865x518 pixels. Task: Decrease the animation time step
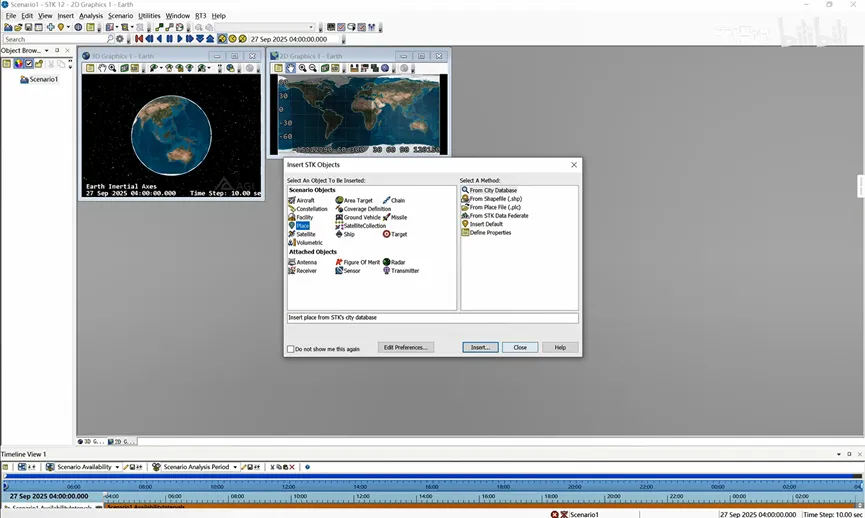pyautogui.click(x=200, y=39)
